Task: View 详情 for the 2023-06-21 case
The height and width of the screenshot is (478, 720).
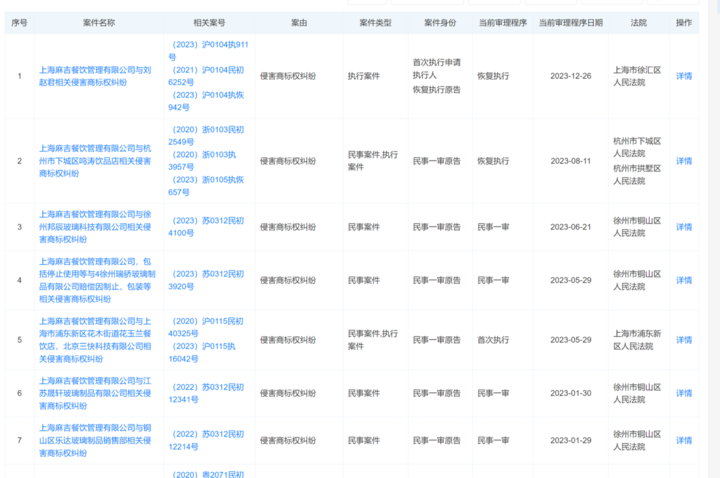Action: (684, 227)
